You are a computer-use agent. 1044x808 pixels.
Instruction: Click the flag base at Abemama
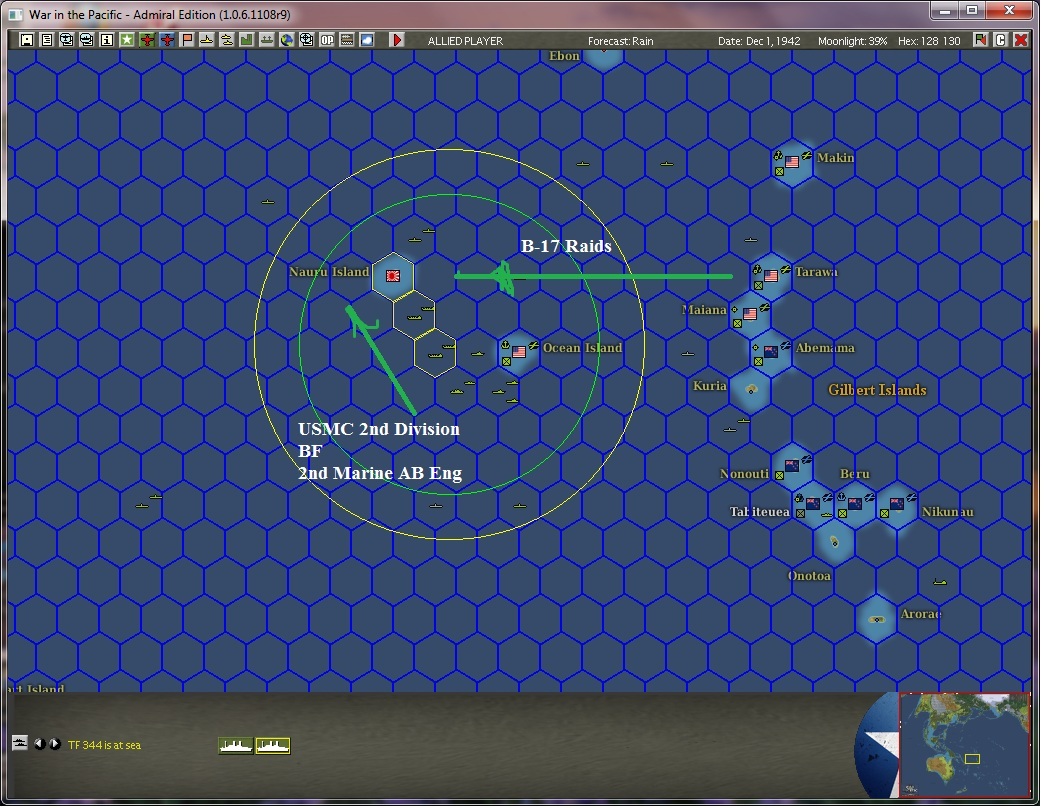click(x=771, y=351)
